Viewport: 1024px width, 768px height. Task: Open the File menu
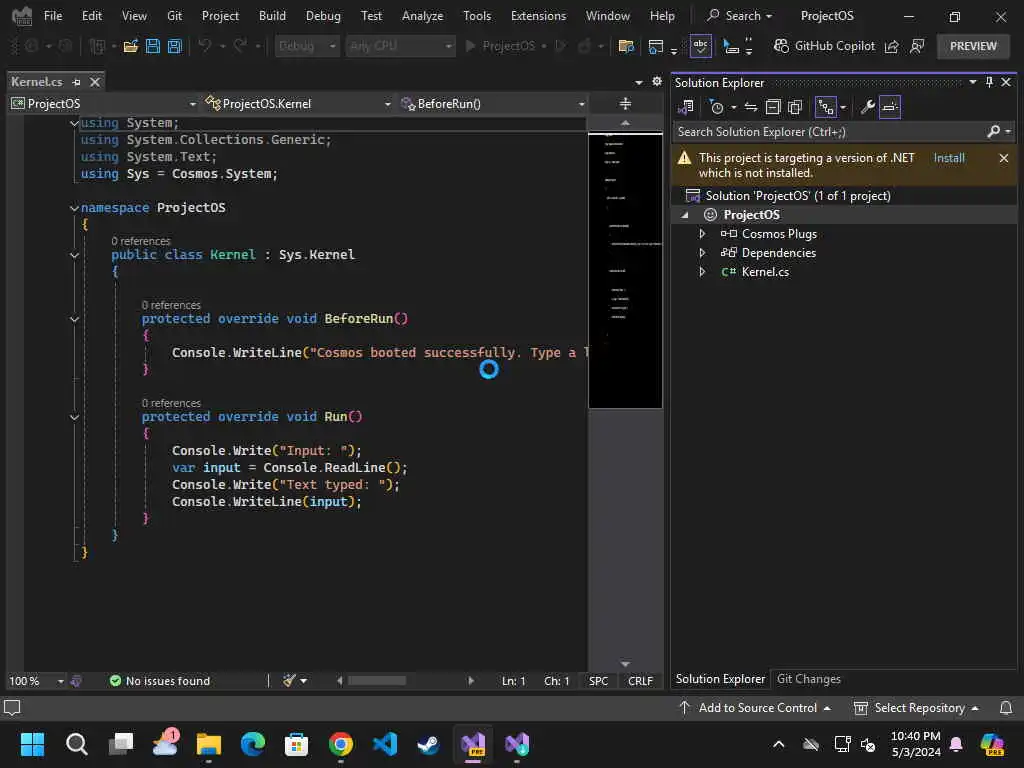point(53,16)
